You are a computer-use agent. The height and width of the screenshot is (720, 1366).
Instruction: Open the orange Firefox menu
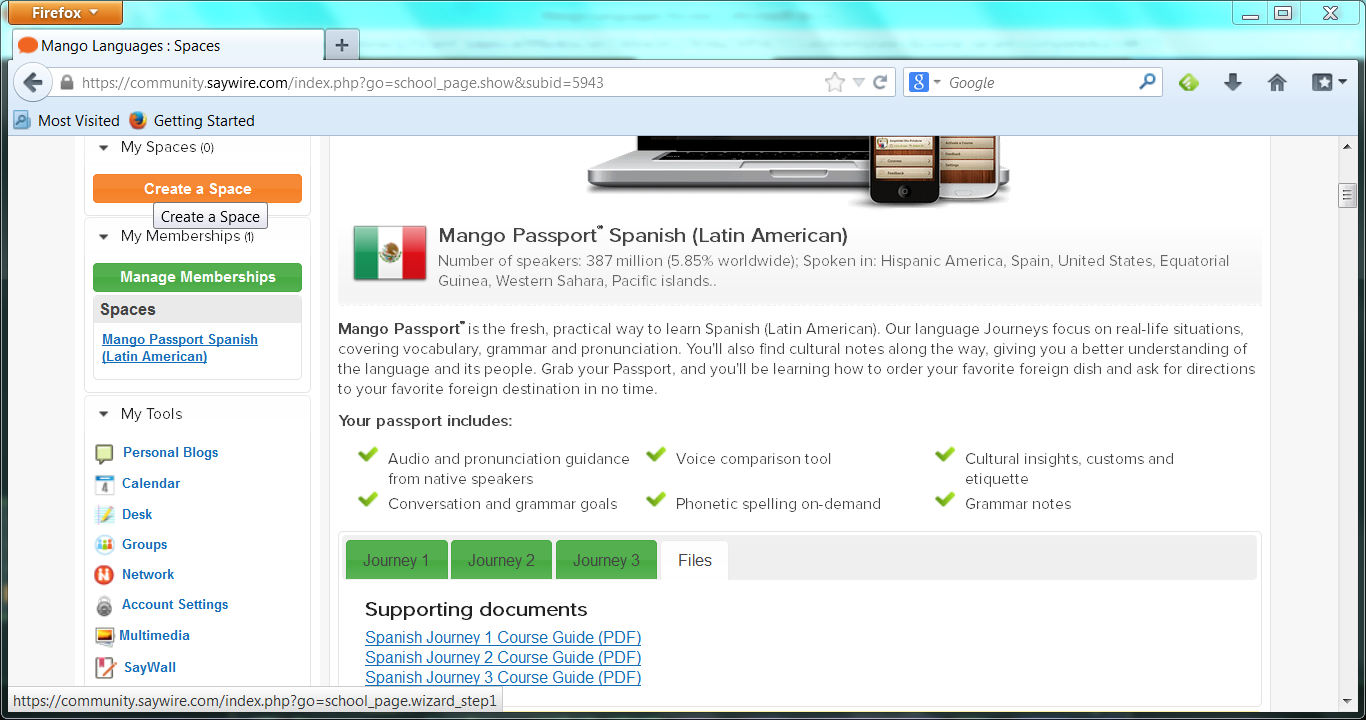[x=64, y=13]
